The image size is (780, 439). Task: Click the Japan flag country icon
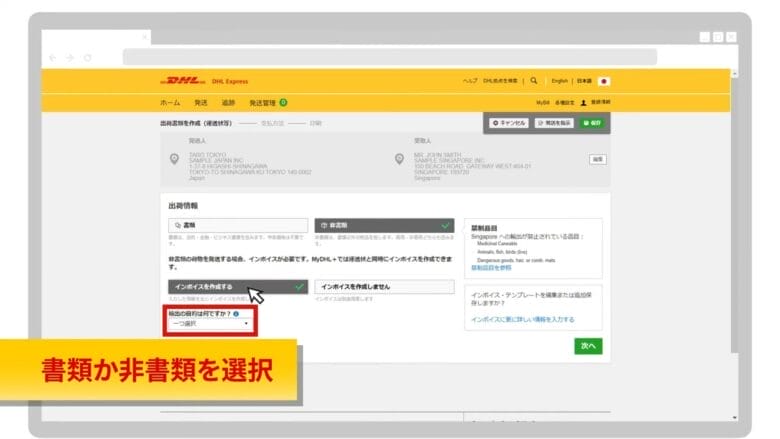pyautogui.click(x=604, y=81)
